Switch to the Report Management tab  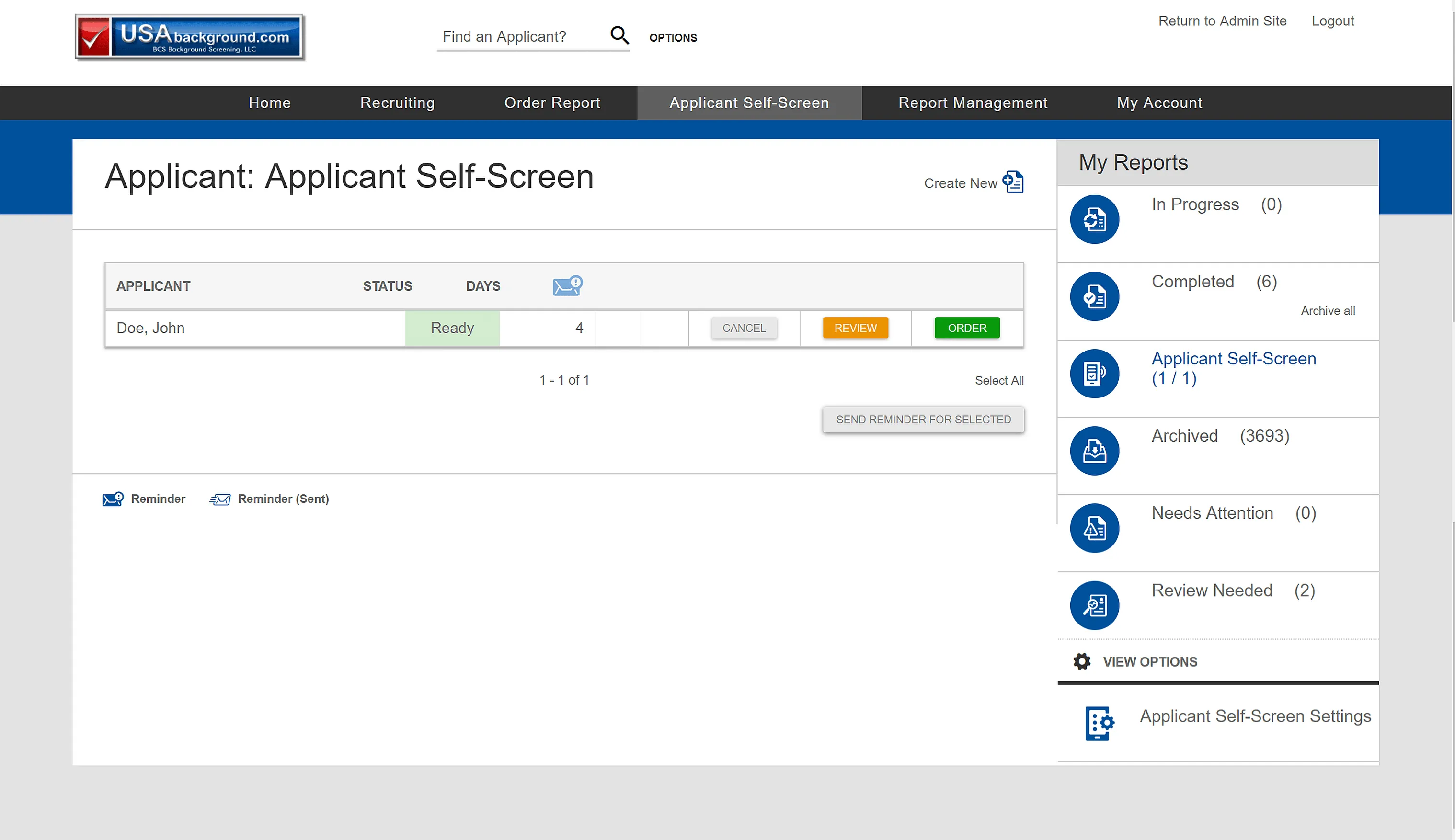[972, 102]
